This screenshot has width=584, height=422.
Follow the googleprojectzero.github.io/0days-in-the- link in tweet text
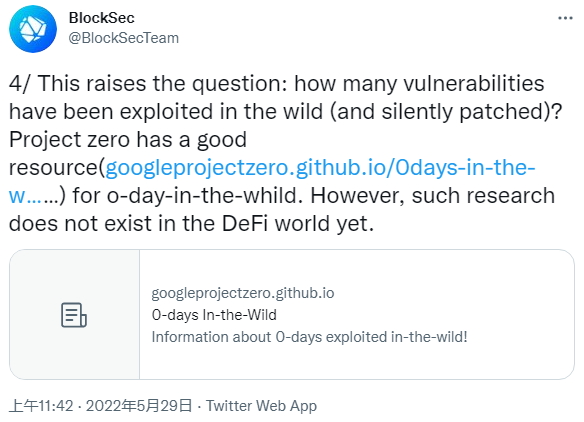tap(320, 168)
